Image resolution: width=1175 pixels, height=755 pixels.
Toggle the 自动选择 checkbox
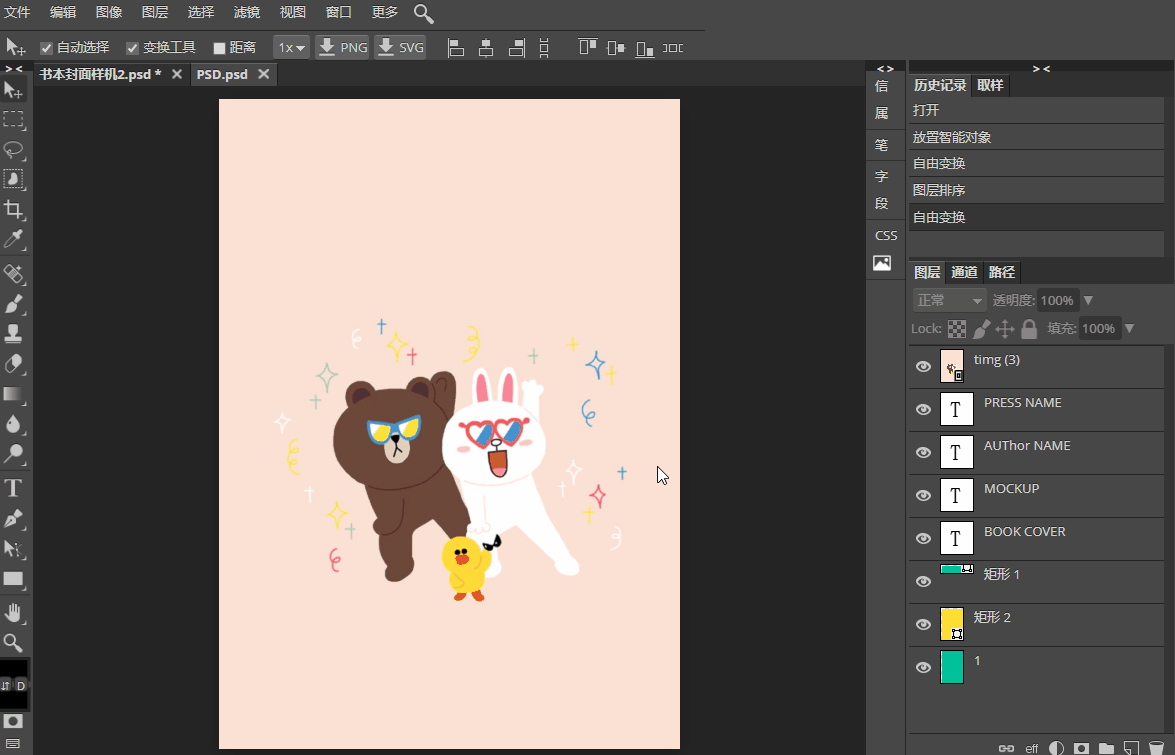46,48
